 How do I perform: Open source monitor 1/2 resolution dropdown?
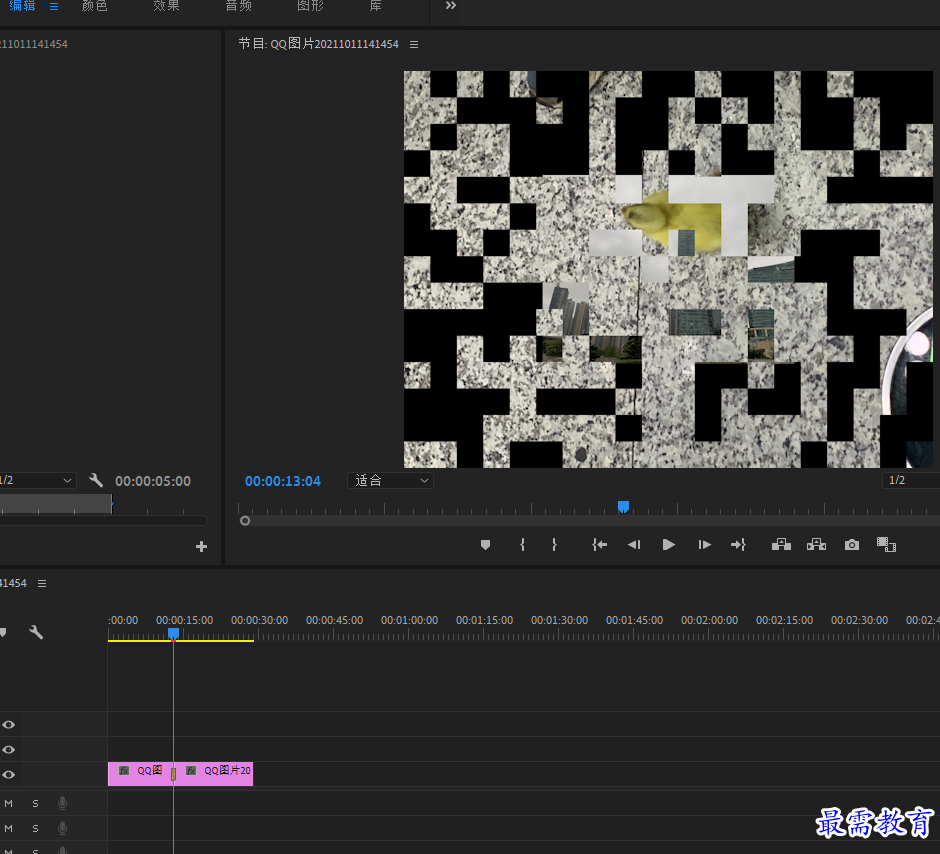click(38, 480)
